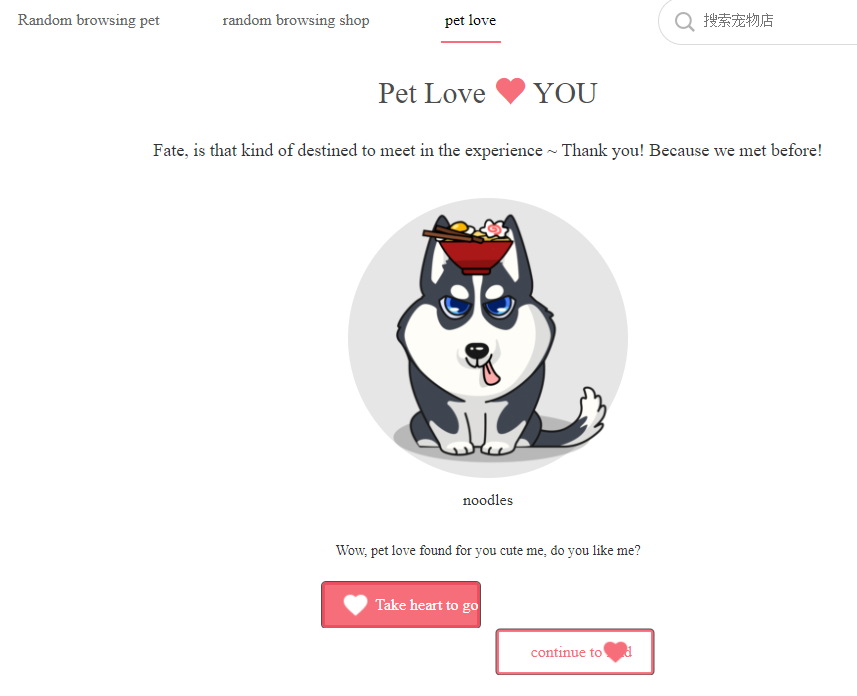The image size is (857, 696).
Task: Click the YOU text in heading
Action: click(565, 93)
